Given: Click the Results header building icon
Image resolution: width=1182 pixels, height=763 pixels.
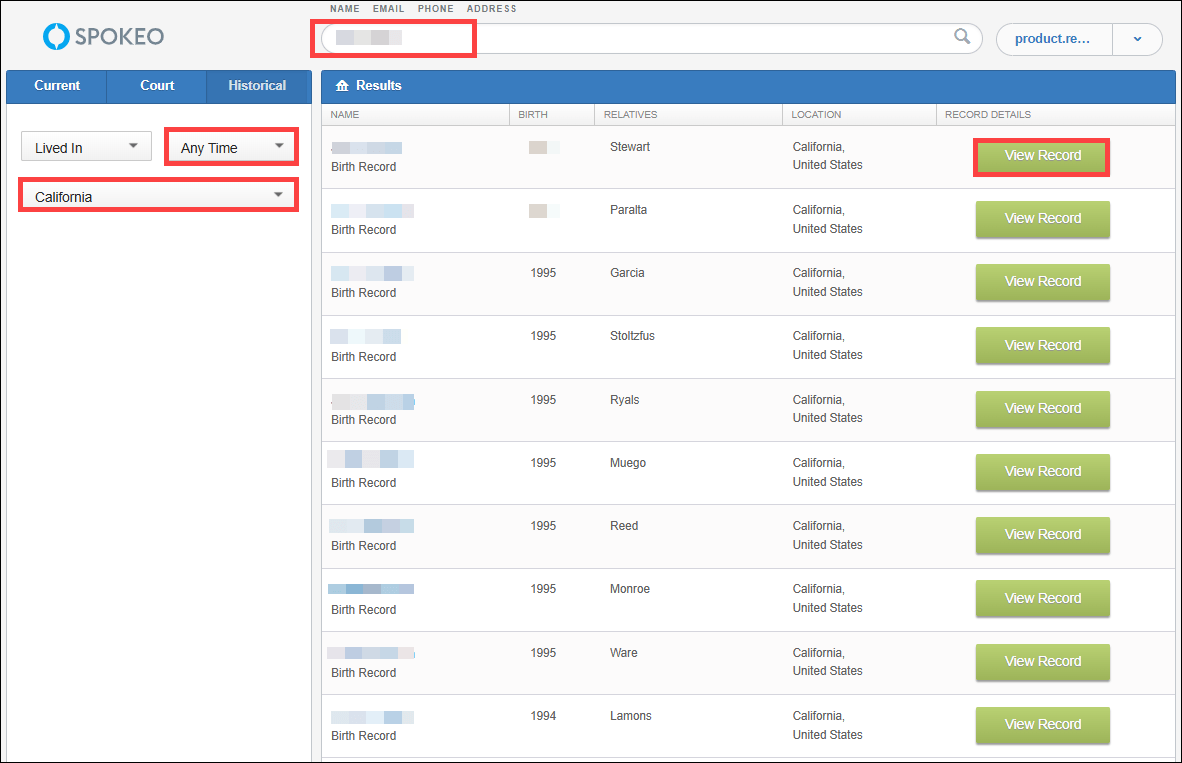Looking at the screenshot, I should 342,86.
